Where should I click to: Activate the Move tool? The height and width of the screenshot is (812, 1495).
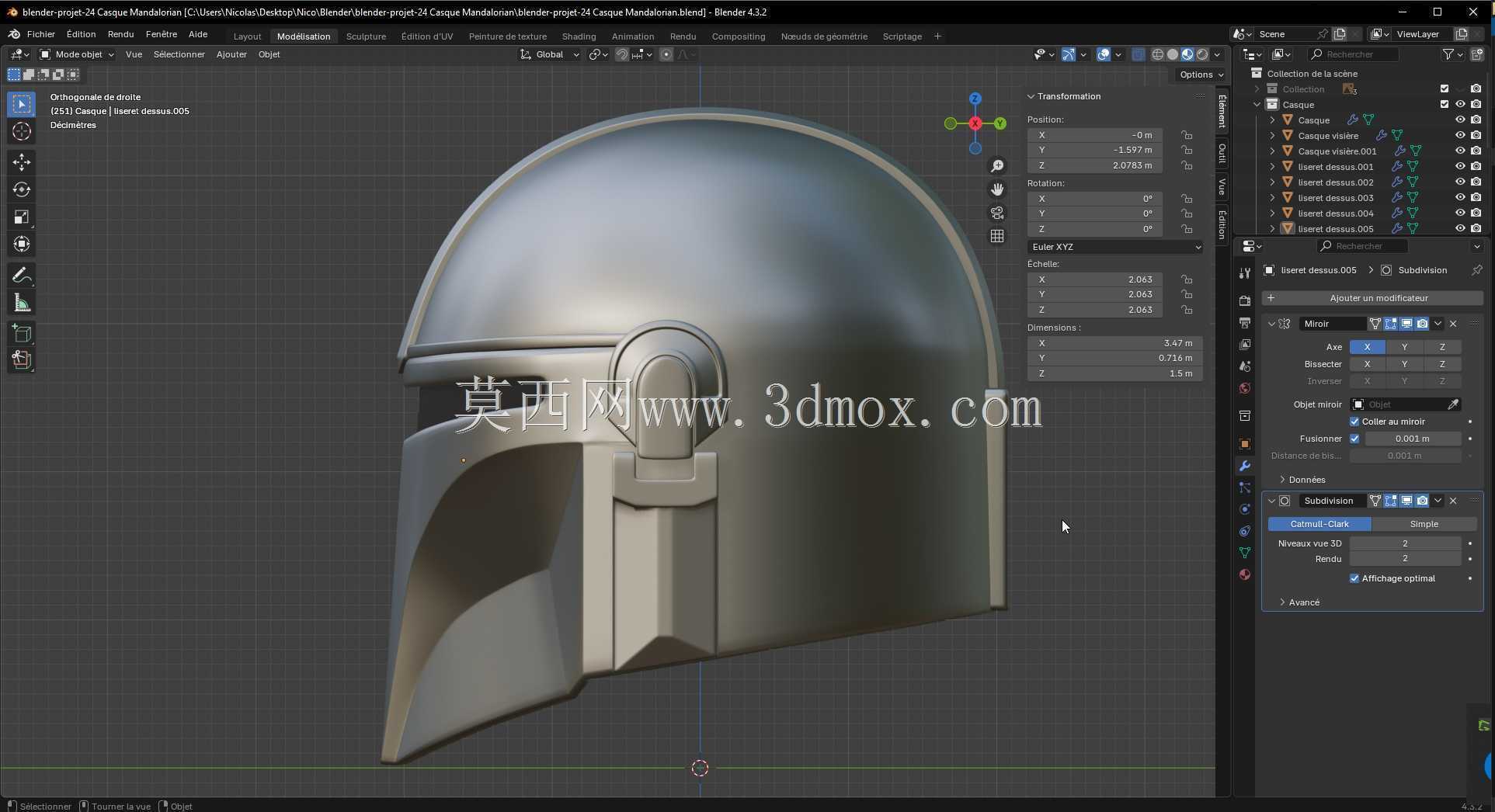pyautogui.click(x=22, y=161)
